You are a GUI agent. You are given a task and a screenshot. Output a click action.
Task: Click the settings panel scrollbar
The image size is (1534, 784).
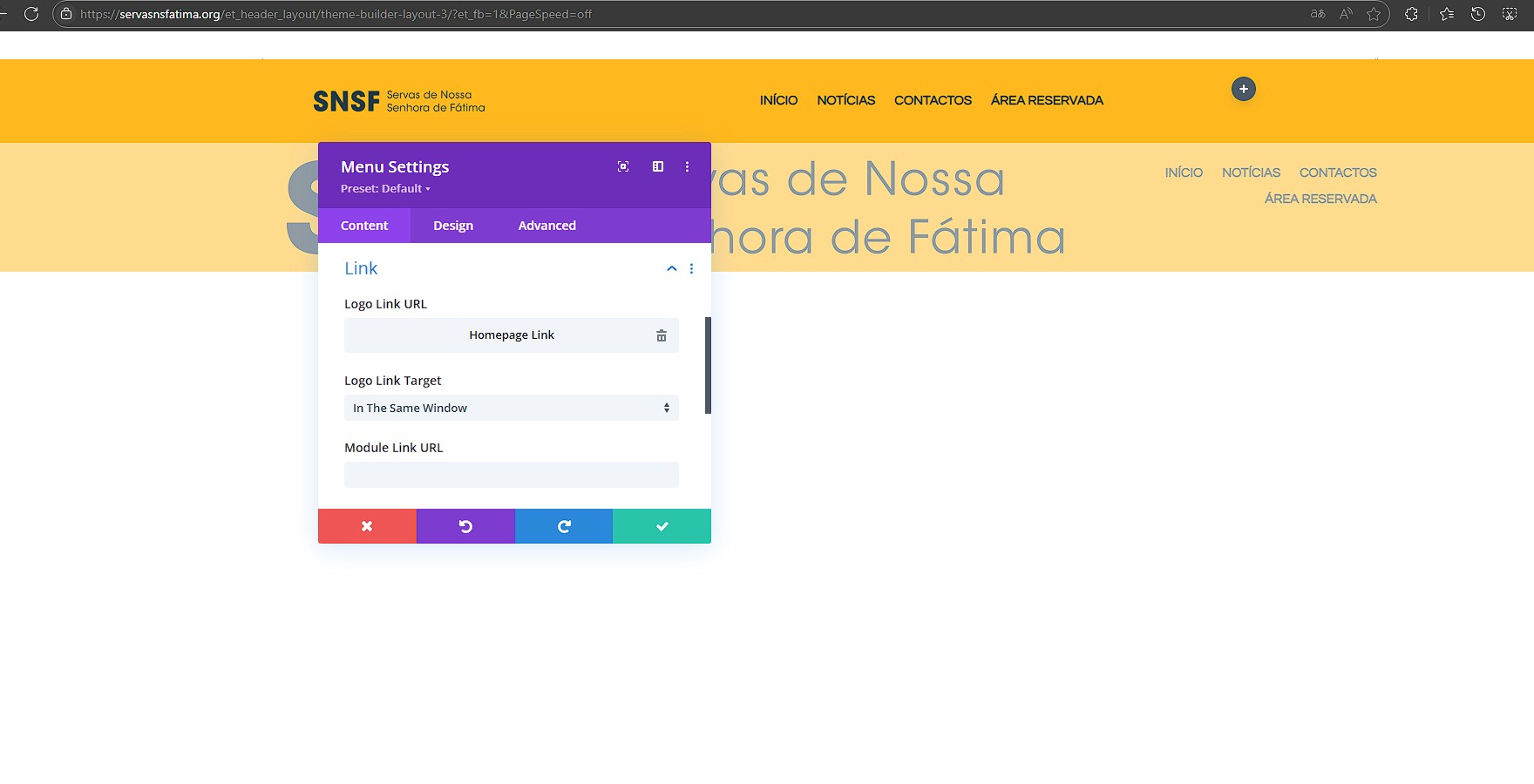pos(708,365)
